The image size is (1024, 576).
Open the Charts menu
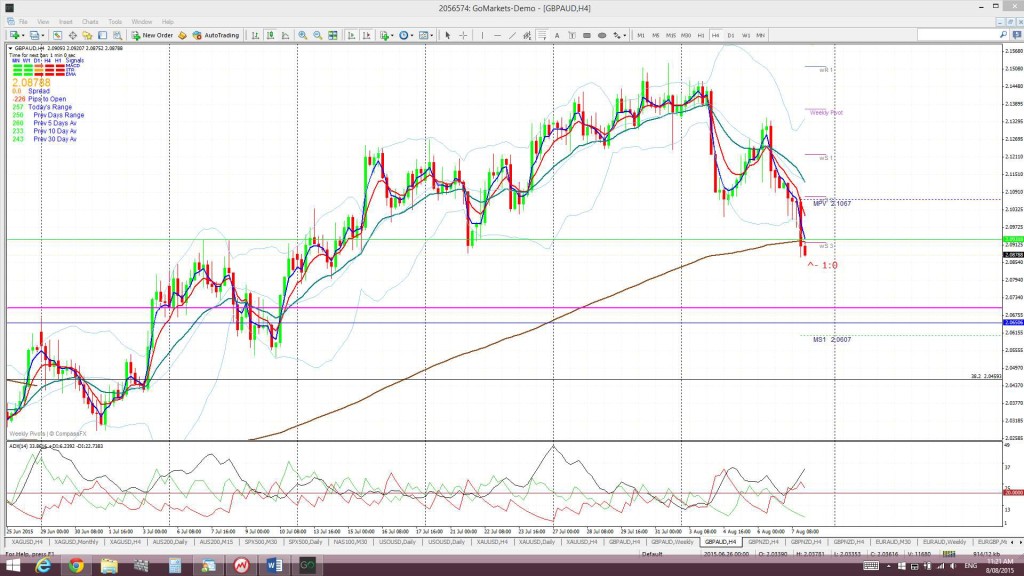coord(90,22)
